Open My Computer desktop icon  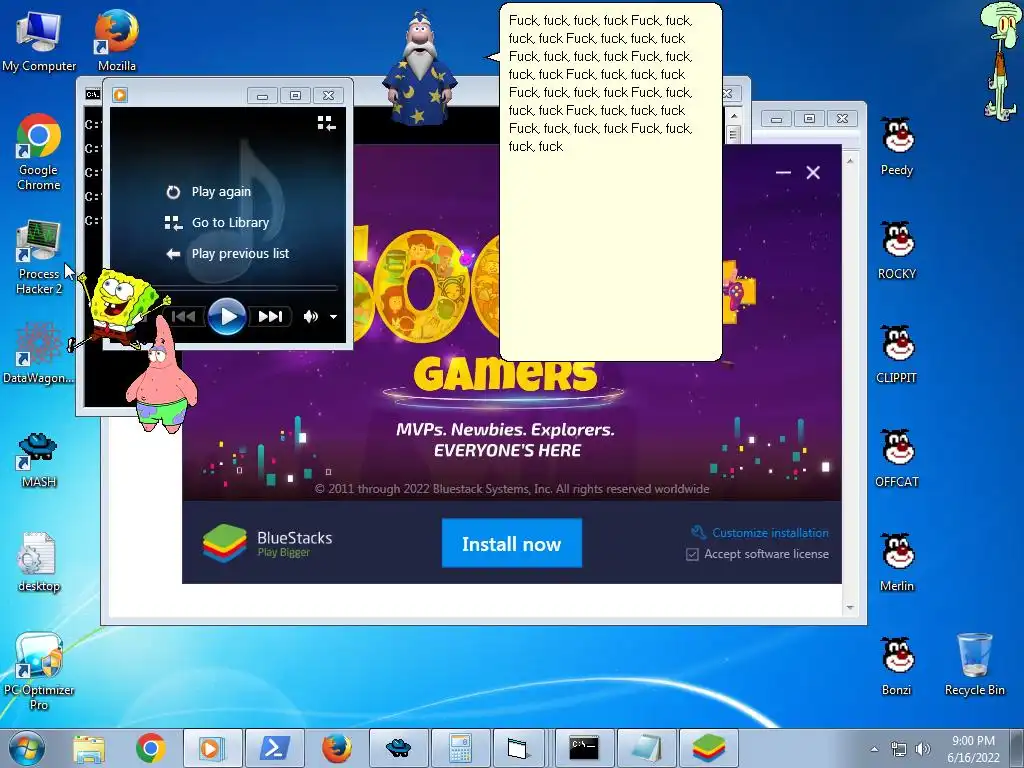(39, 41)
